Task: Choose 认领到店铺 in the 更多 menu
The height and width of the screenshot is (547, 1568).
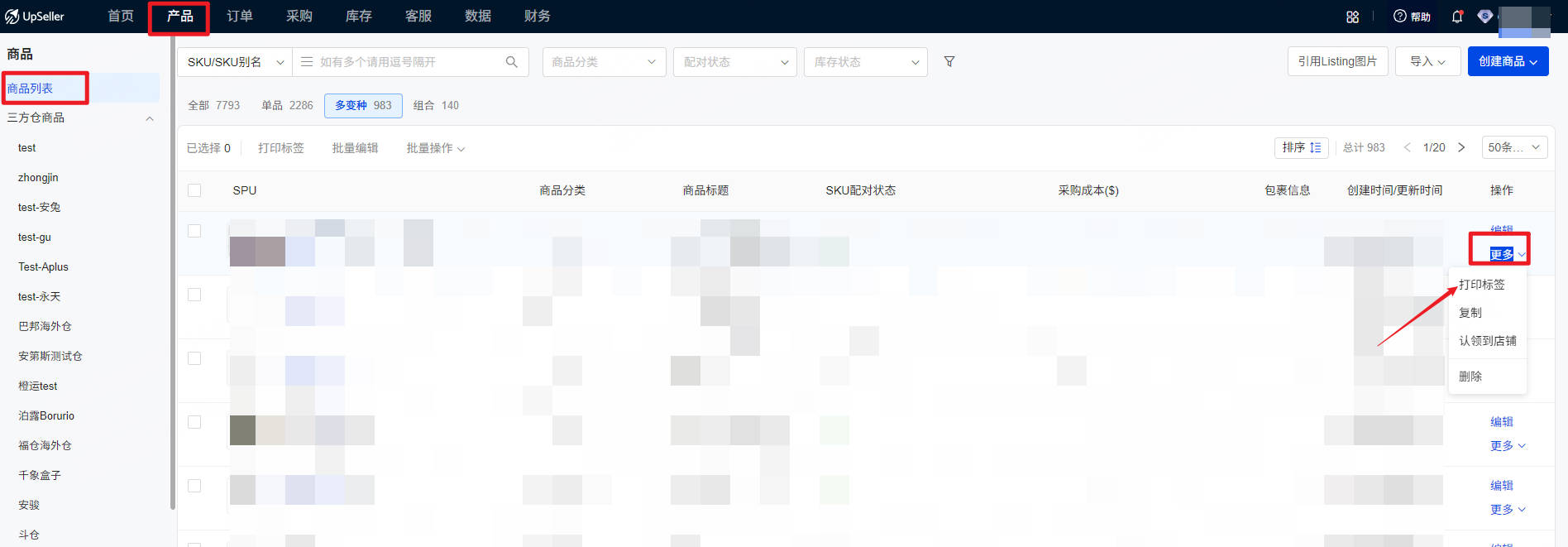Action: [x=1488, y=341]
